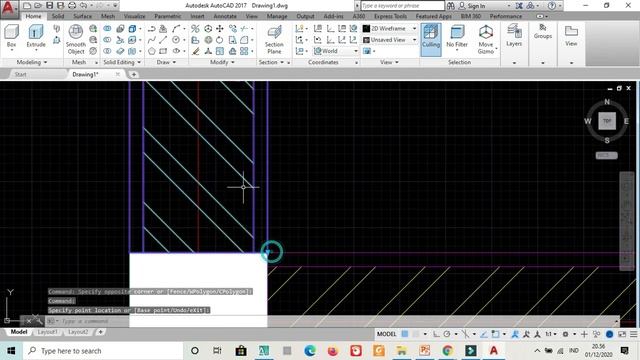Open the Visualize ribbon tab
The image size is (640, 360).
click(x=134, y=16)
